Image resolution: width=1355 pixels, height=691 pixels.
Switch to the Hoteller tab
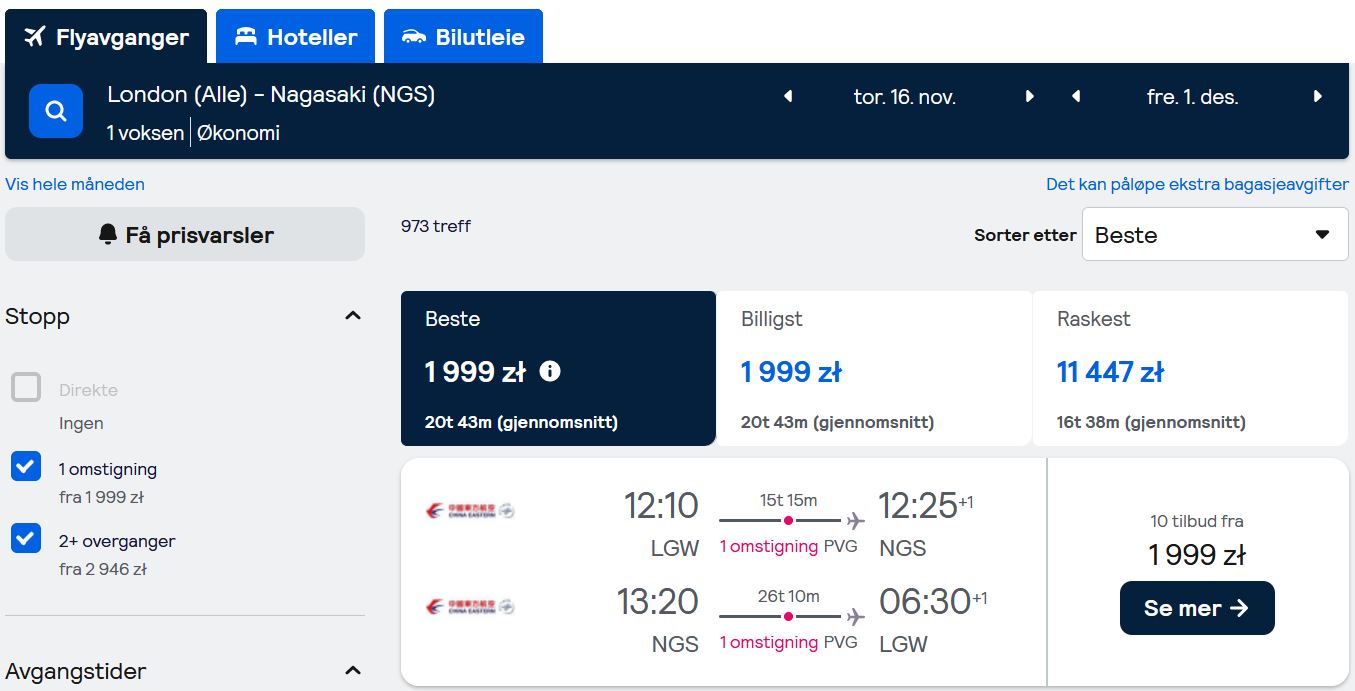click(x=296, y=37)
